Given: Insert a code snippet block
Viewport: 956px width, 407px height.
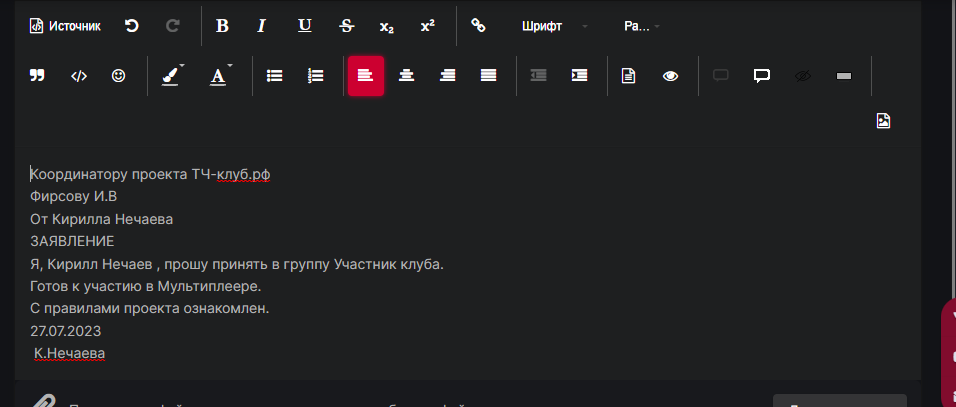Looking at the screenshot, I should coord(78,75).
